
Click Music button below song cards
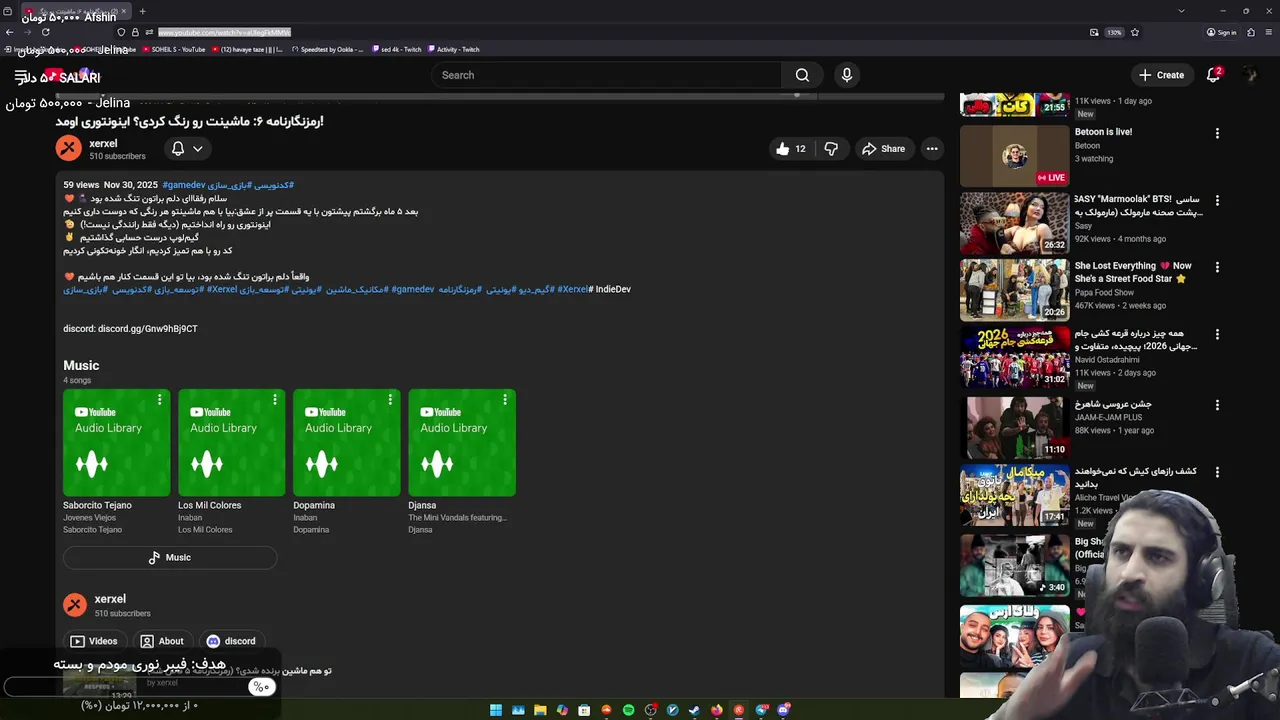tap(170, 557)
